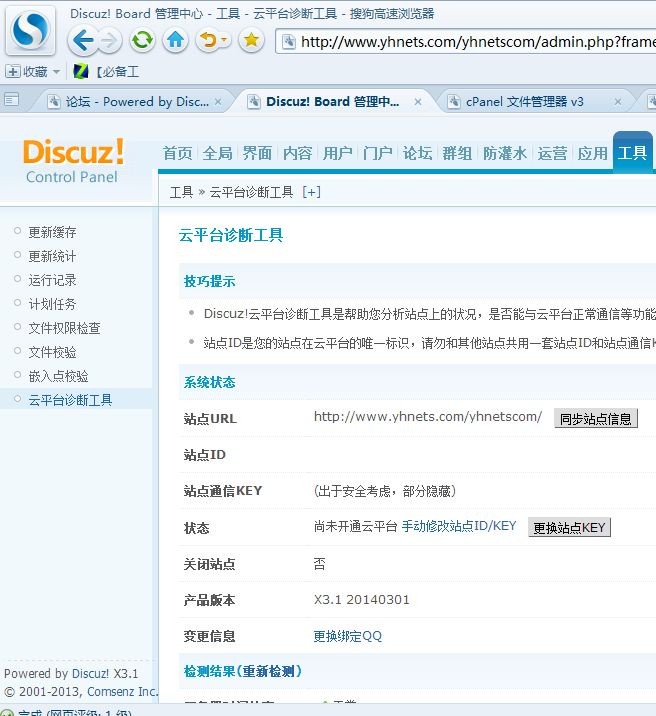
Task: Open the dropdown arrow beside the undo icon
Action: [224, 40]
